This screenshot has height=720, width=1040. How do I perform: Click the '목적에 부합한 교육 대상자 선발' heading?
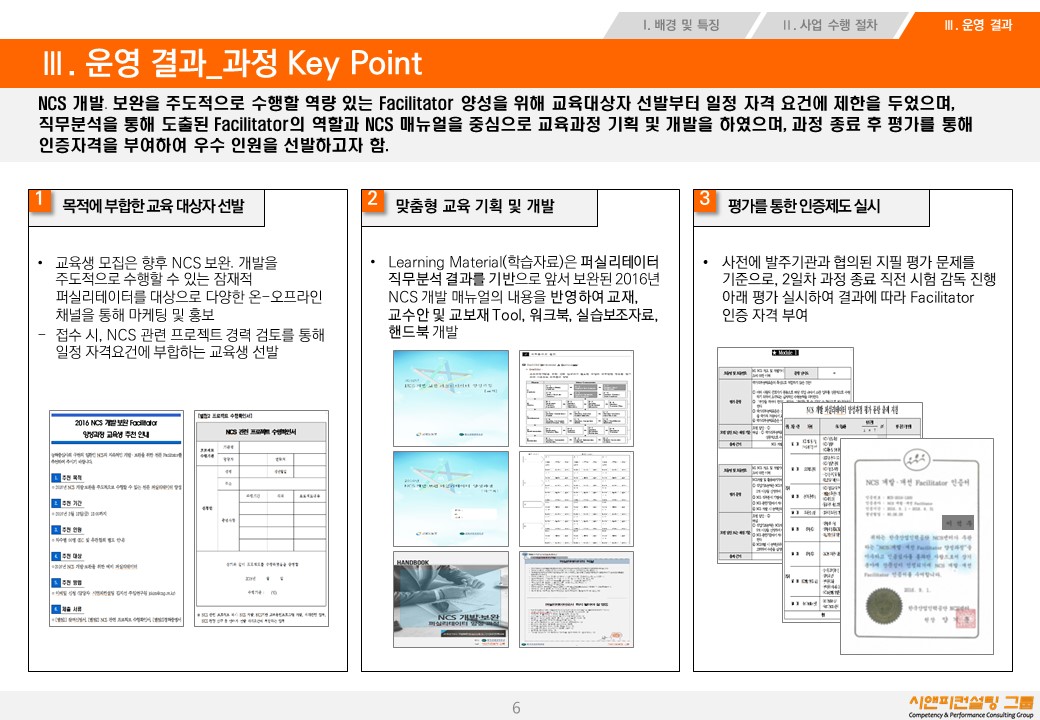[153, 206]
